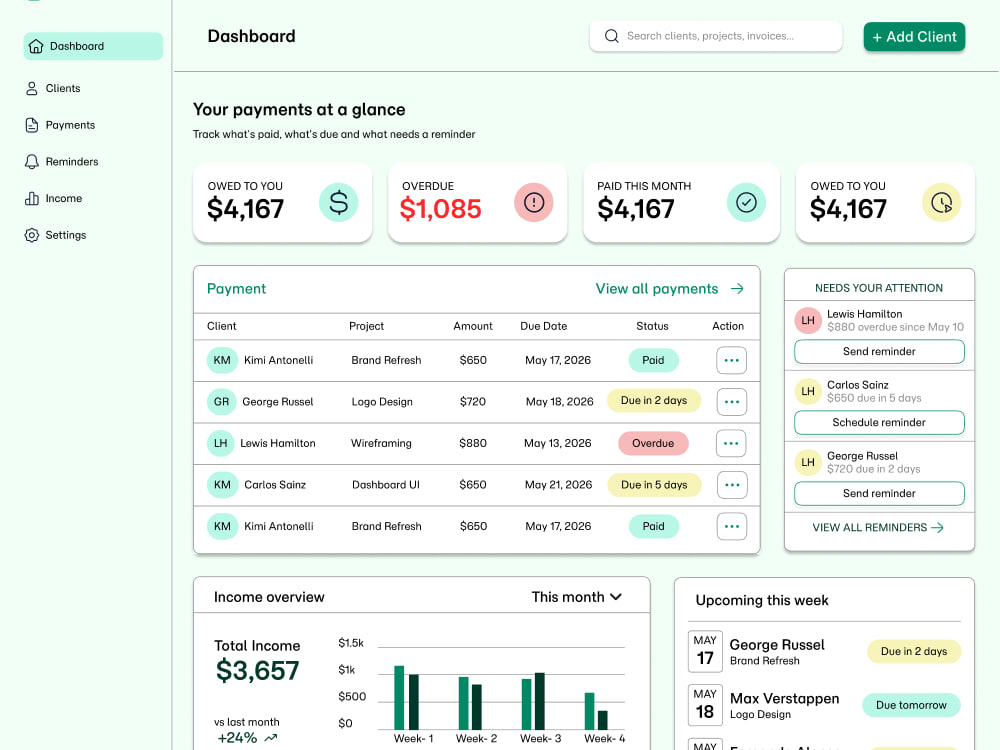Click the Wireframing project cell
This screenshot has height=750, width=1000.
(381, 443)
